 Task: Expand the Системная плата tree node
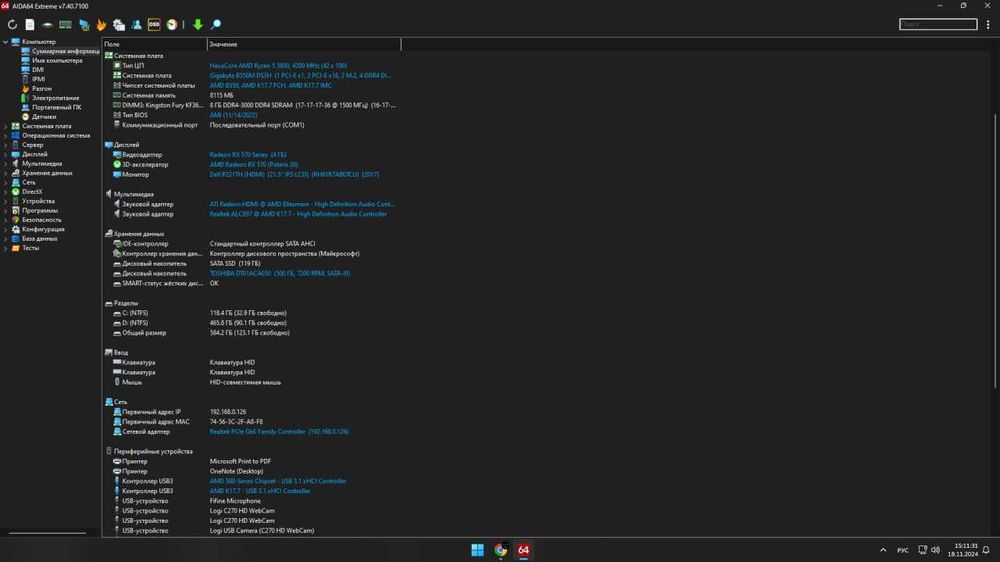[6, 126]
